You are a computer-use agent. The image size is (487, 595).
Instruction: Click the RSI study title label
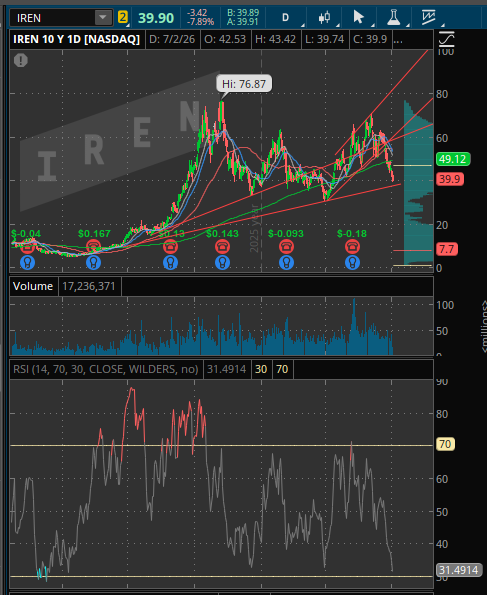[106, 369]
